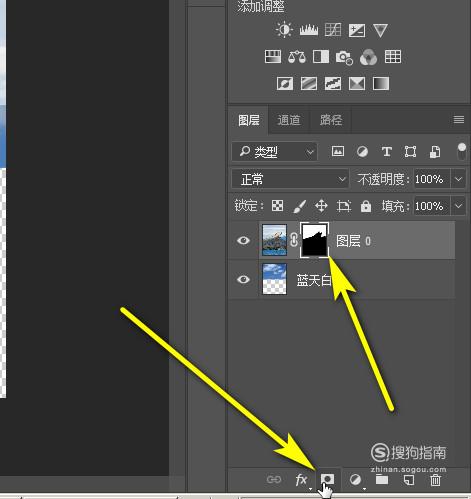Click the 填充 100% value field
Screen dimensions: 471x499
point(431,206)
